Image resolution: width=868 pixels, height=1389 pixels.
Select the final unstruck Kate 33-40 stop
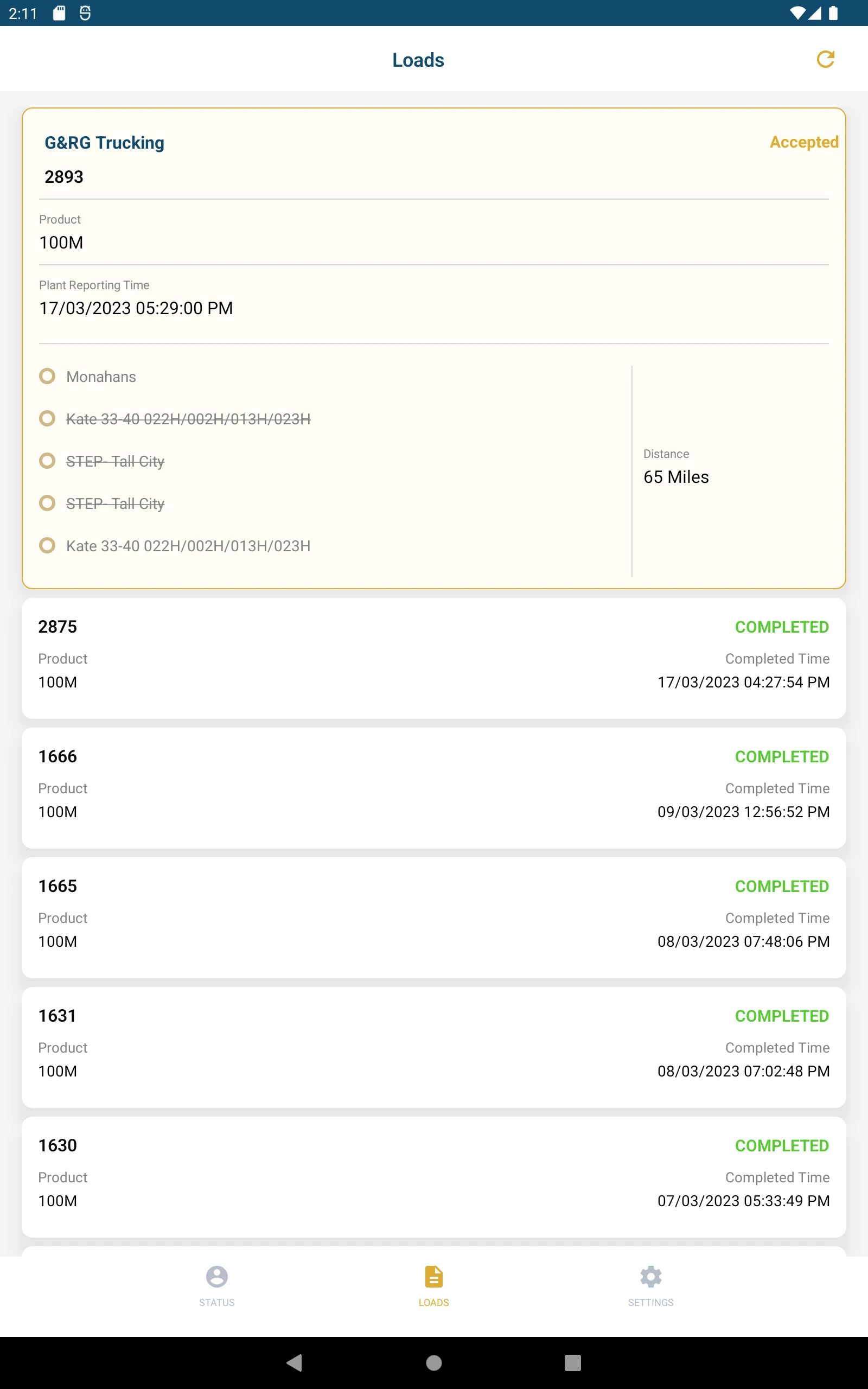coord(188,546)
